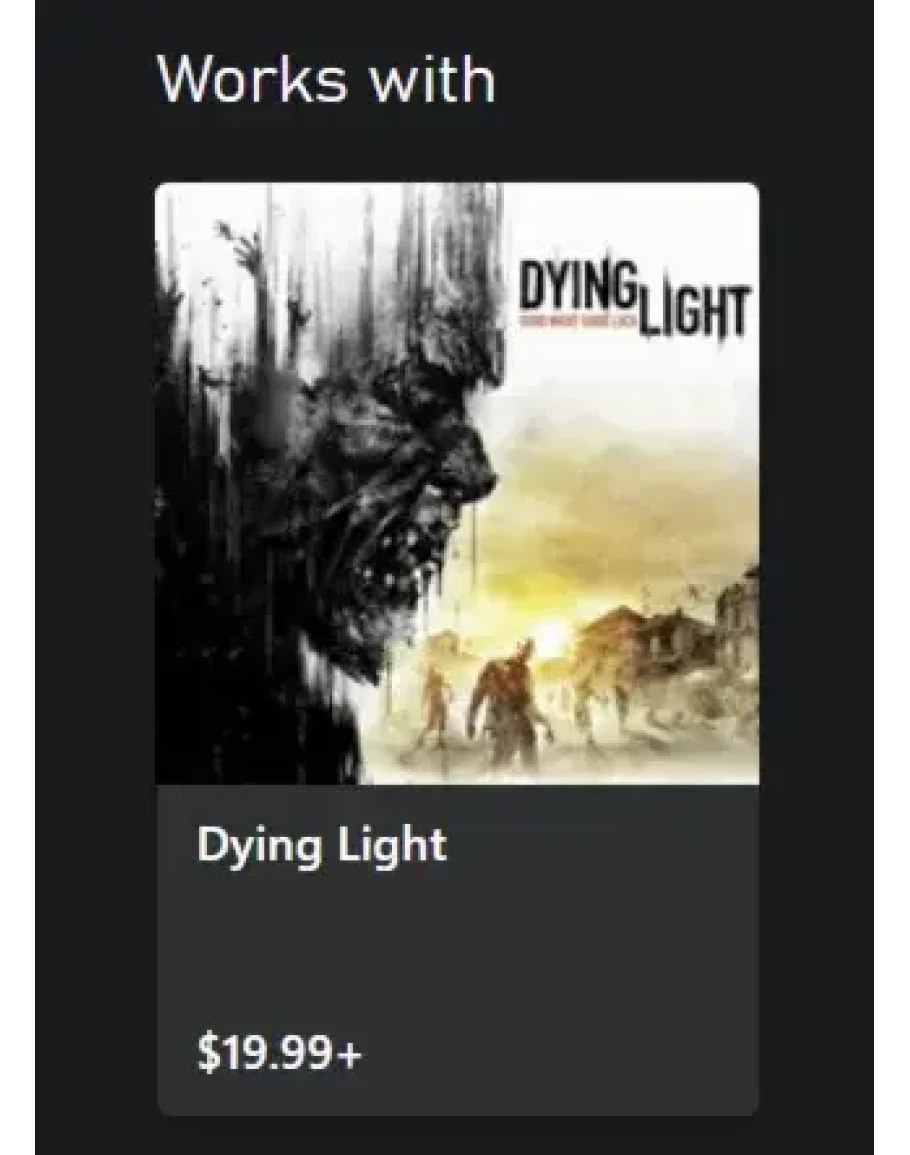This screenshot has height=1155, width=910.
Task: Click the Dying Light title link
Action: pos(321,845)
